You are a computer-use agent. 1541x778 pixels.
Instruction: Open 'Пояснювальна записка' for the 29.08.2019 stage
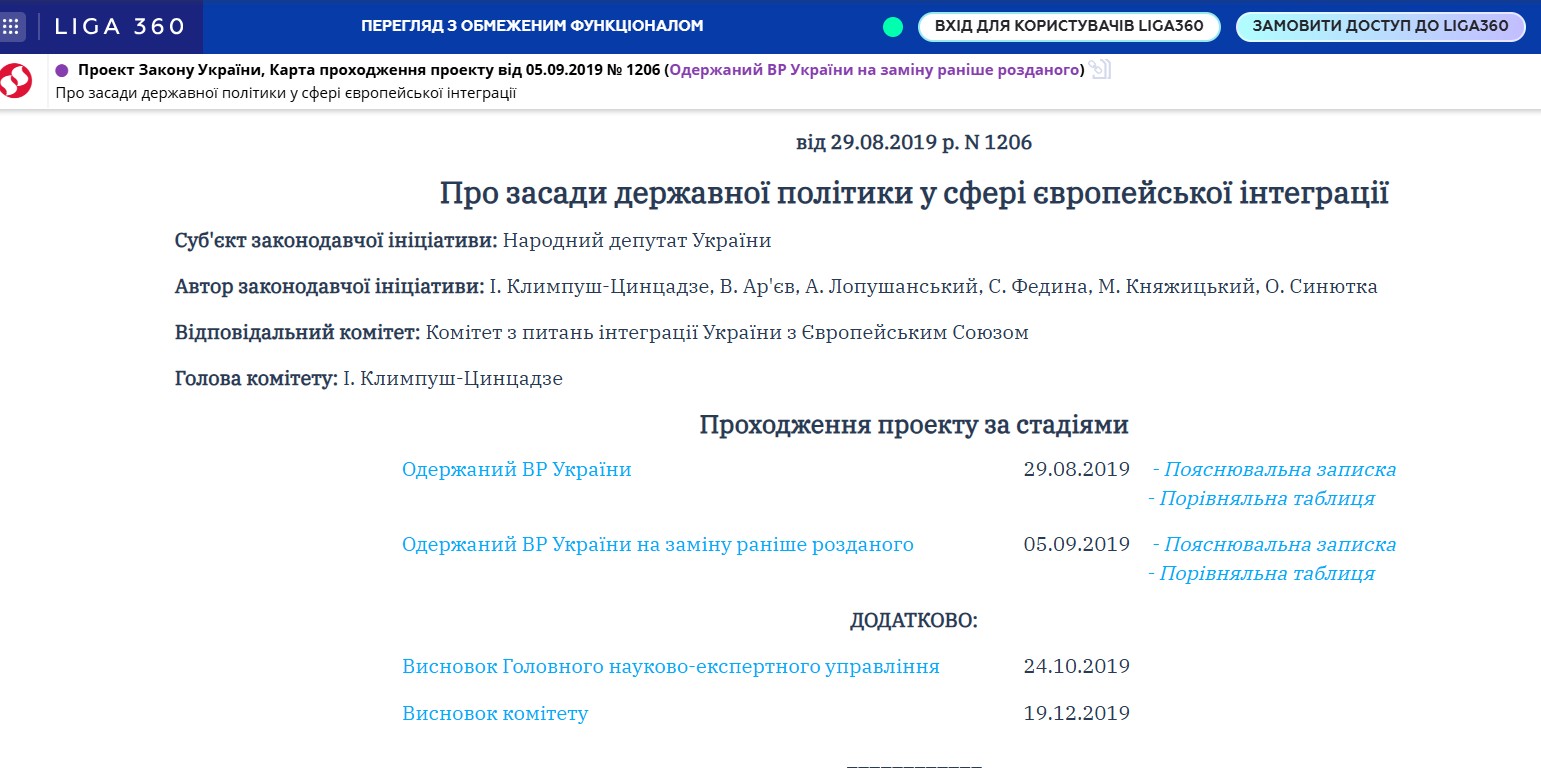(1280, 469)
